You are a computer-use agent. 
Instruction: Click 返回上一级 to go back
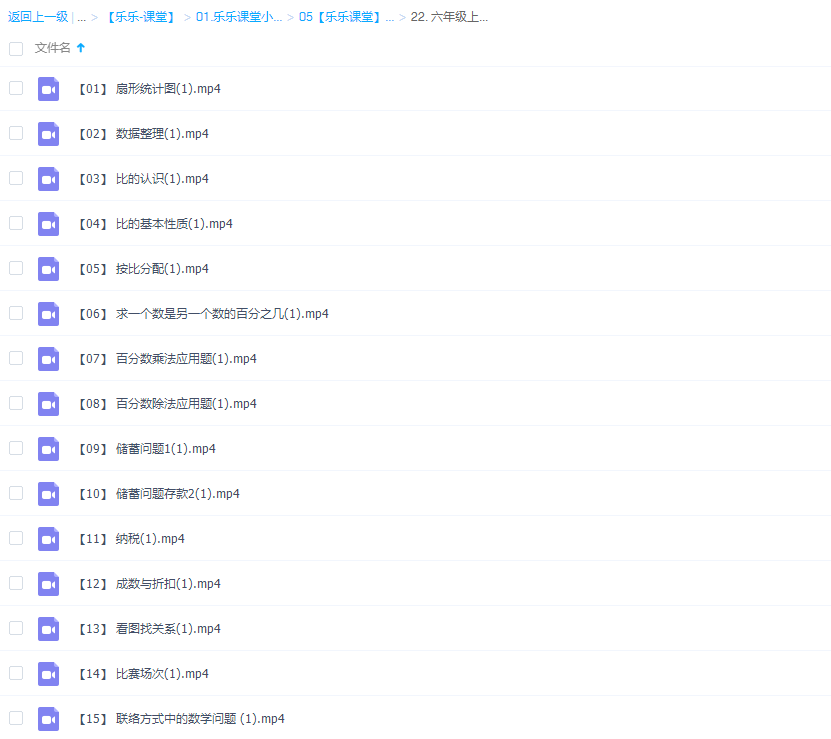click(38, 17)
